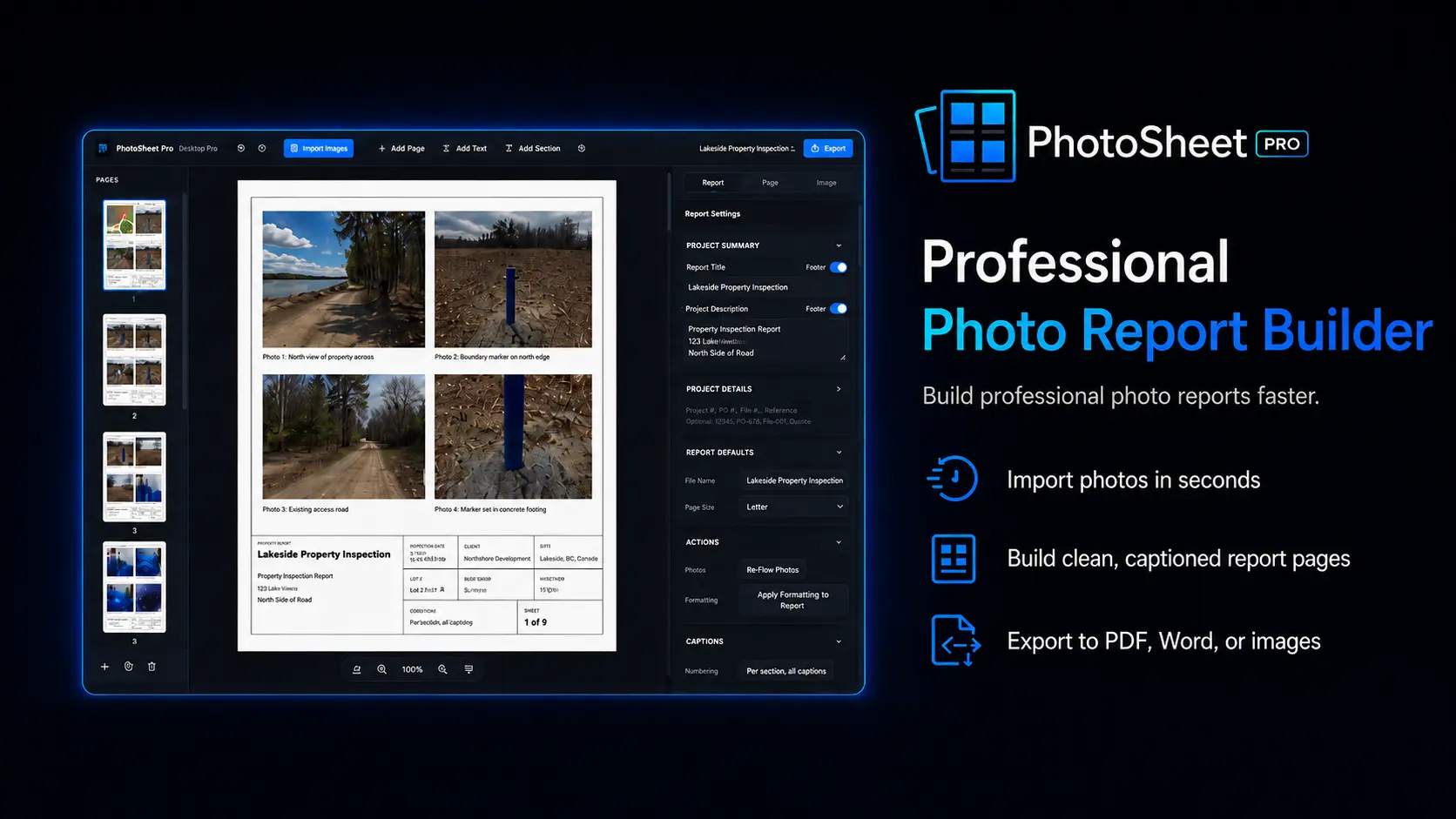Click the rightmost icon in the zoom bar

(468, 669)
